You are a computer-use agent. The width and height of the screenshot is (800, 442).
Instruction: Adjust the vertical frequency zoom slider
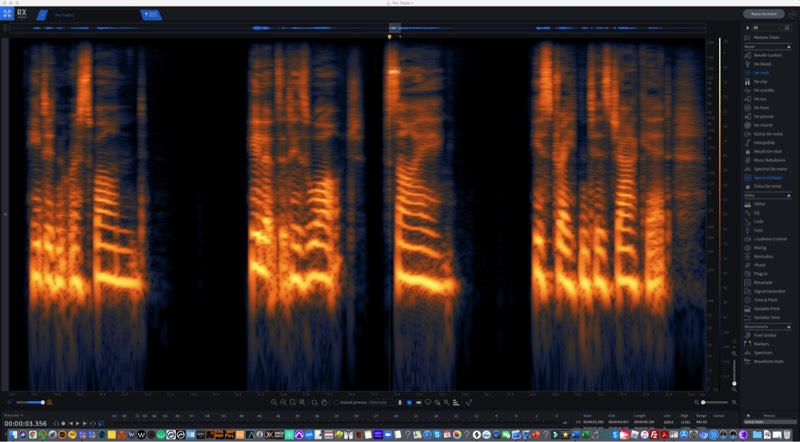[x=734, y=373]
